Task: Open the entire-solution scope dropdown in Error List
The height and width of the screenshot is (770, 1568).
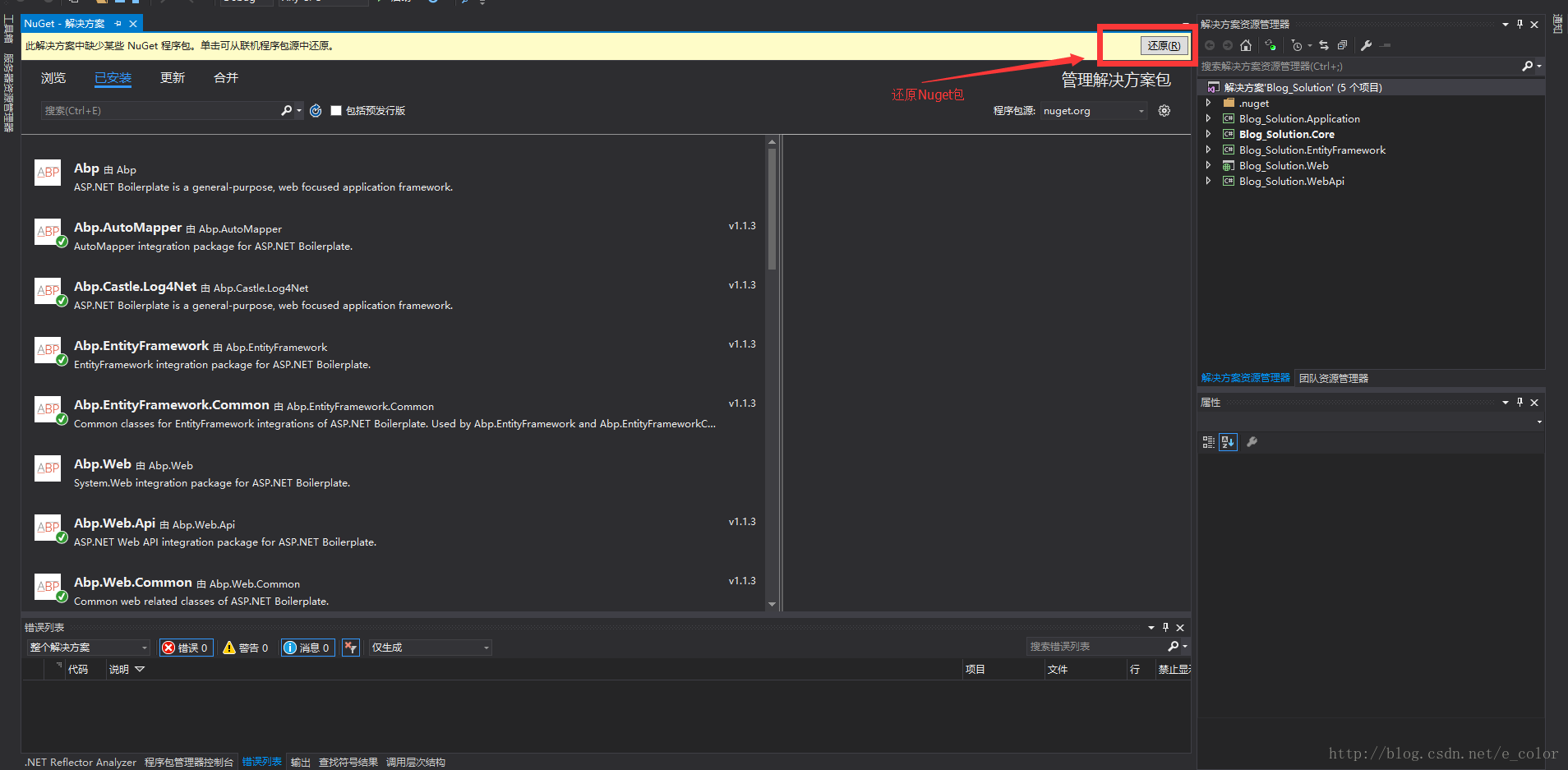Action: tap(89, 648)
